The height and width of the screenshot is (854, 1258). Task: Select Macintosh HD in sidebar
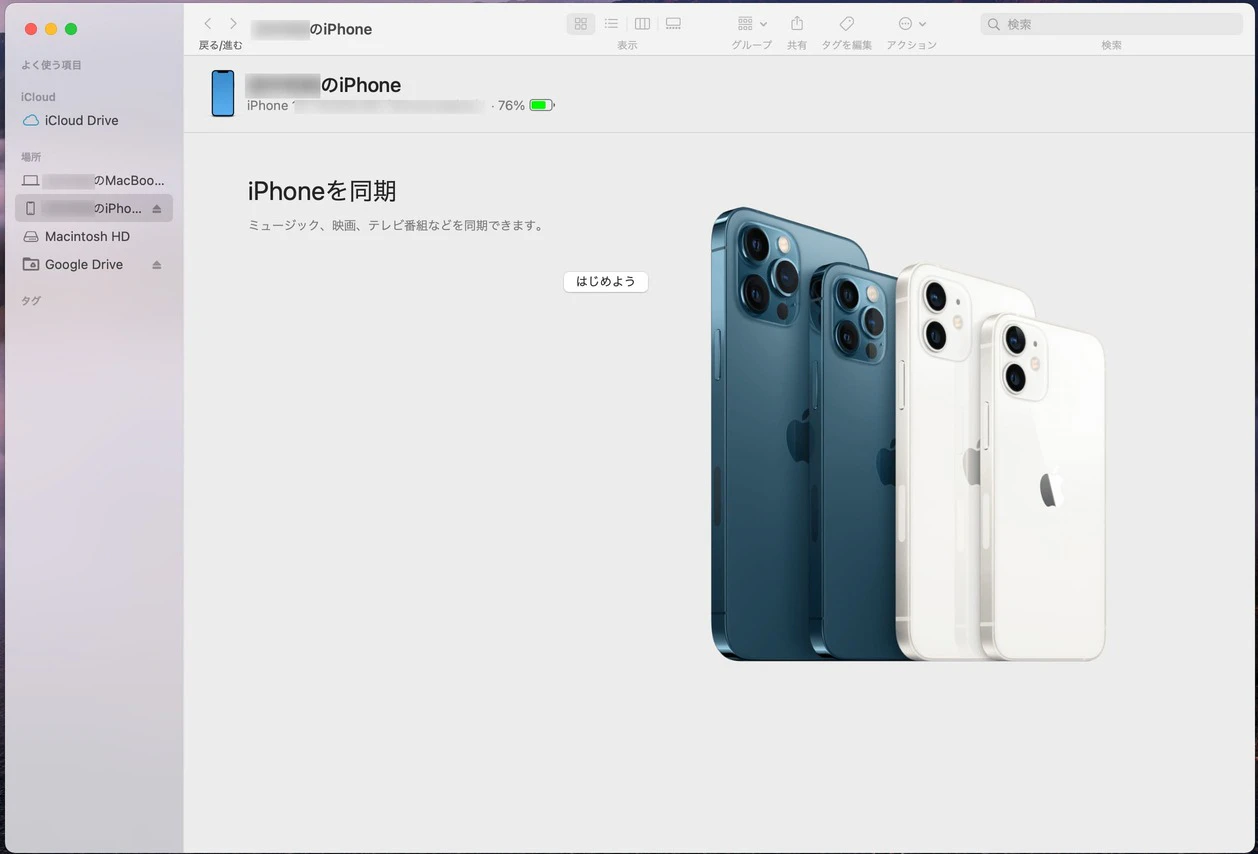[x=87, y=237]
